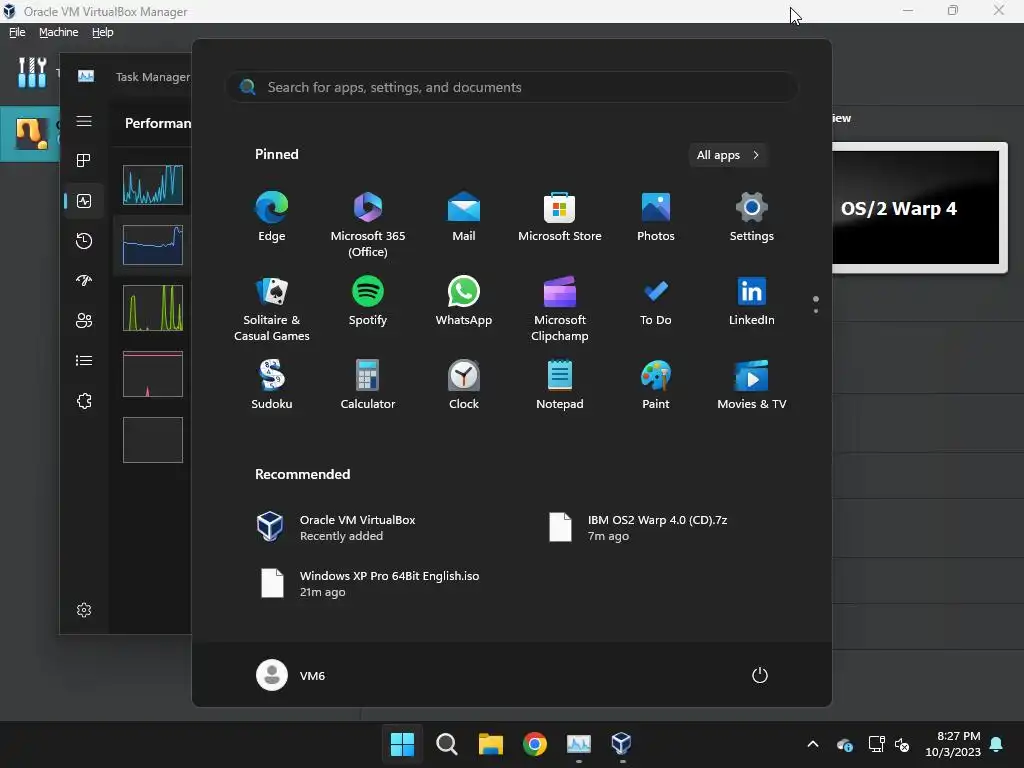
Task: Open App history in Task Manager sidebar
Action: tap(84, 241)
